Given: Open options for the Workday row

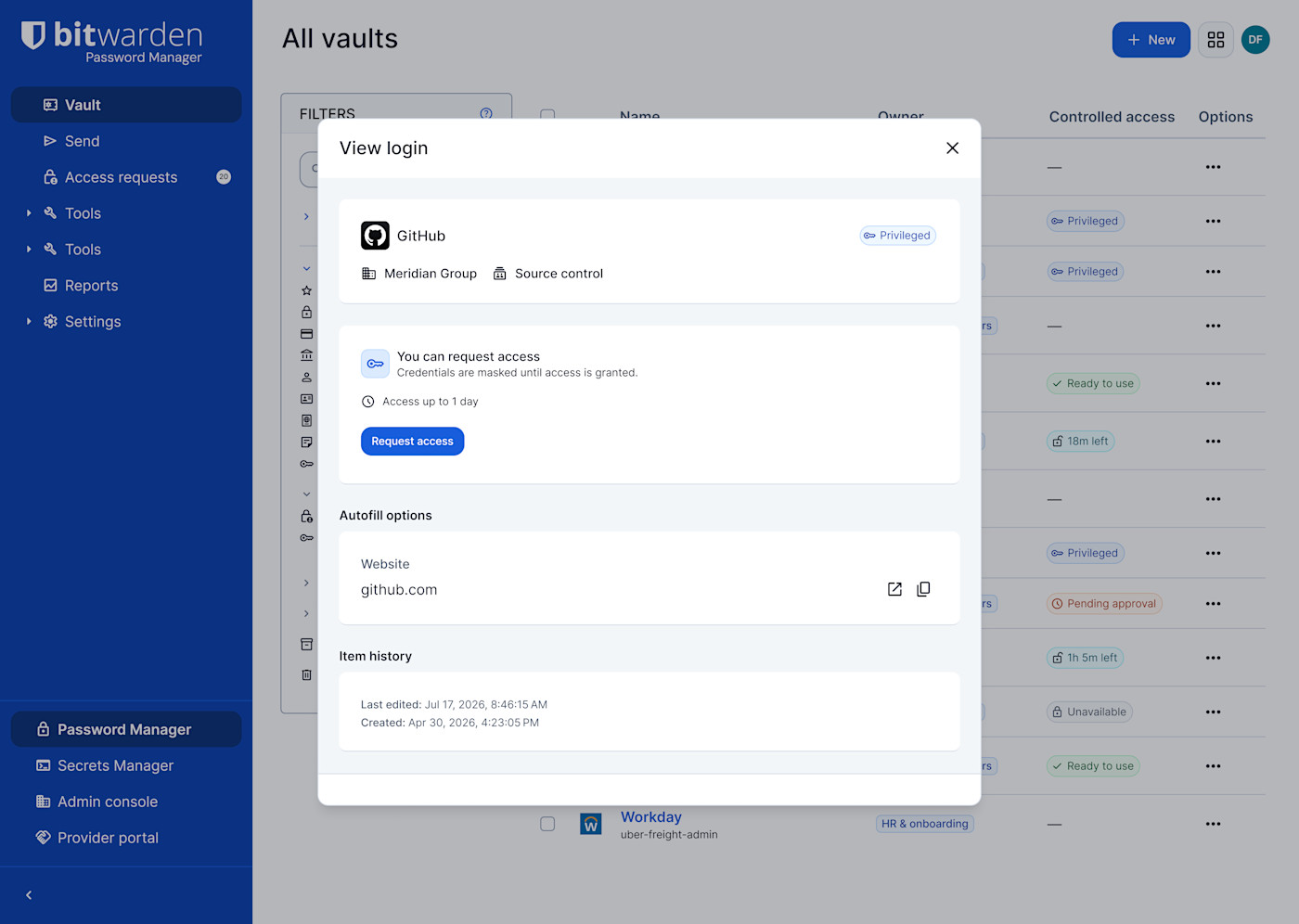Looking at the screenshot, I should click(x=1213, y=824).
